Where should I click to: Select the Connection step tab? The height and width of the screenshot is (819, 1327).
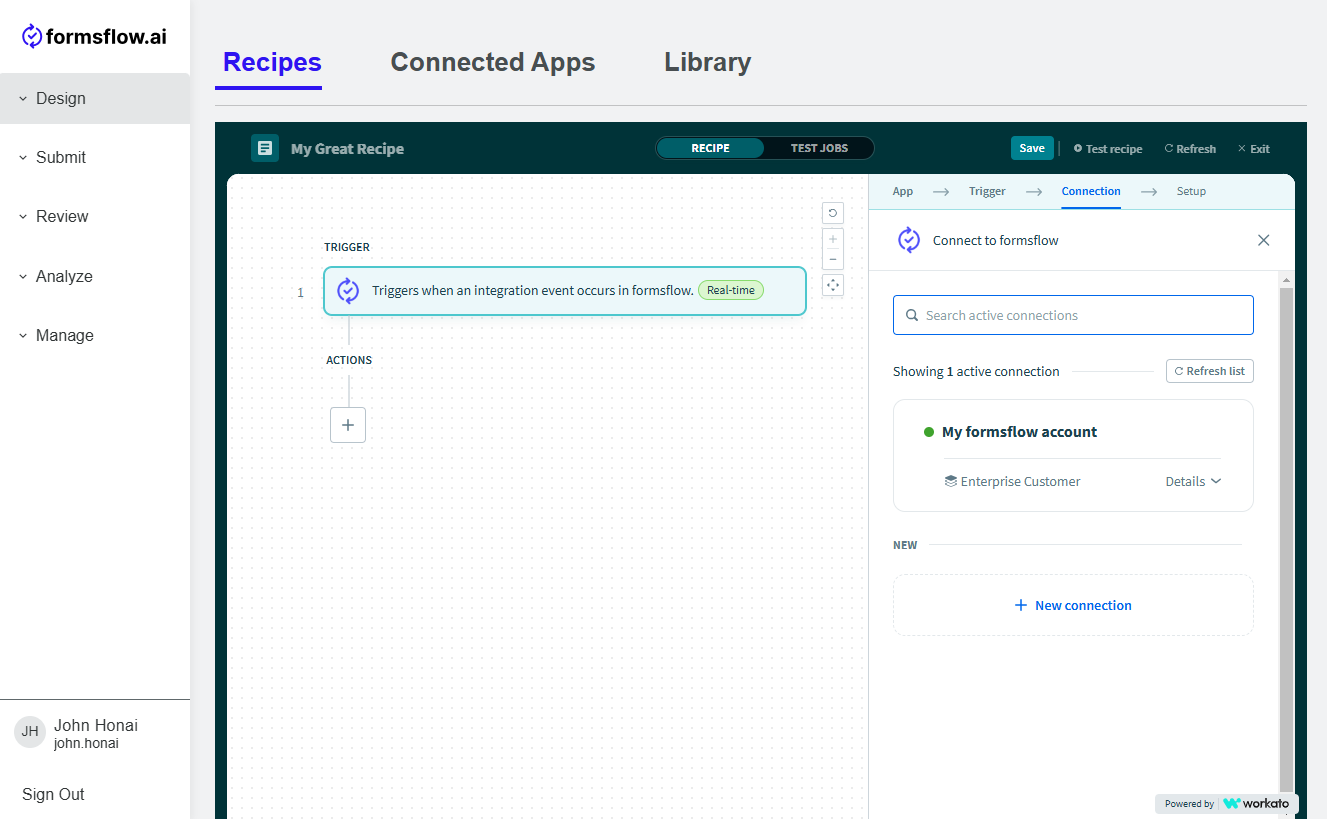[x=1091, y=191]
